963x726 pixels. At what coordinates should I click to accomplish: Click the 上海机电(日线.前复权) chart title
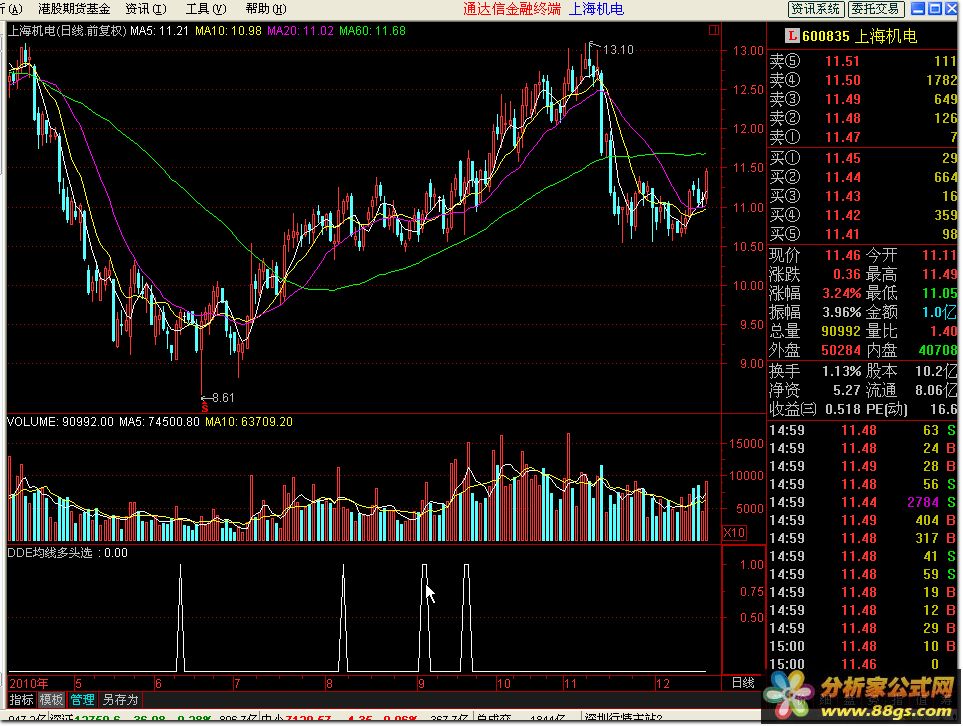tap(67, 31)
